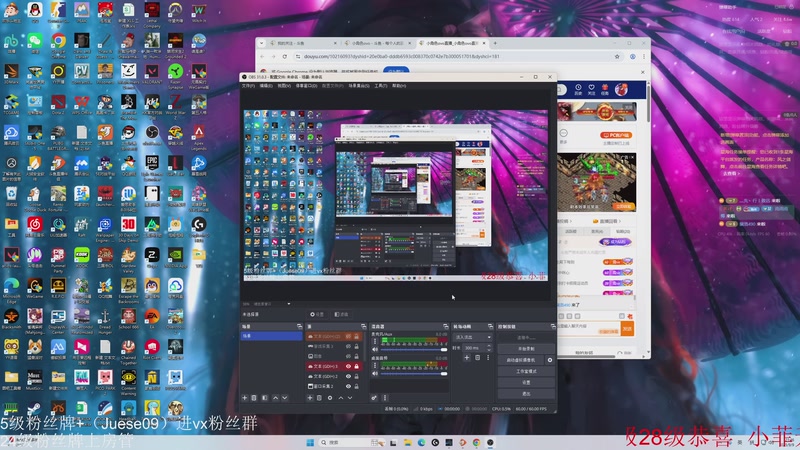Remove scene transition with trash icon
Viewport: 800px width, 450px height.
click(x=478, y=358)
